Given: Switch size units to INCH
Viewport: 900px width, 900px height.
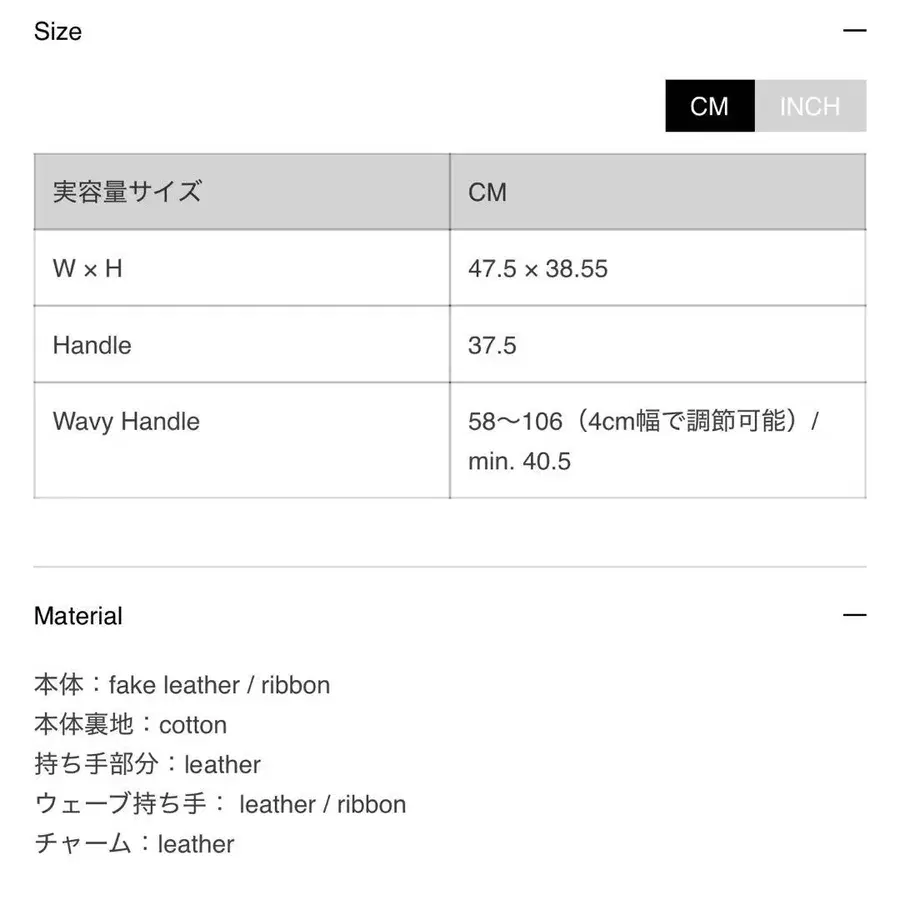Looking at the screenshot, I should tap(810, 106).
